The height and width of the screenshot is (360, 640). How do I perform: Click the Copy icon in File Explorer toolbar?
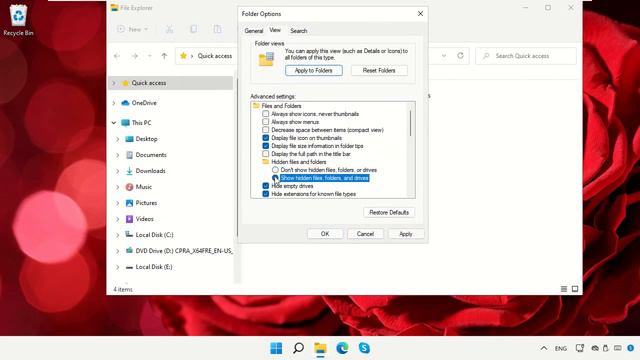pyautogui.click(x=193, y=29)
